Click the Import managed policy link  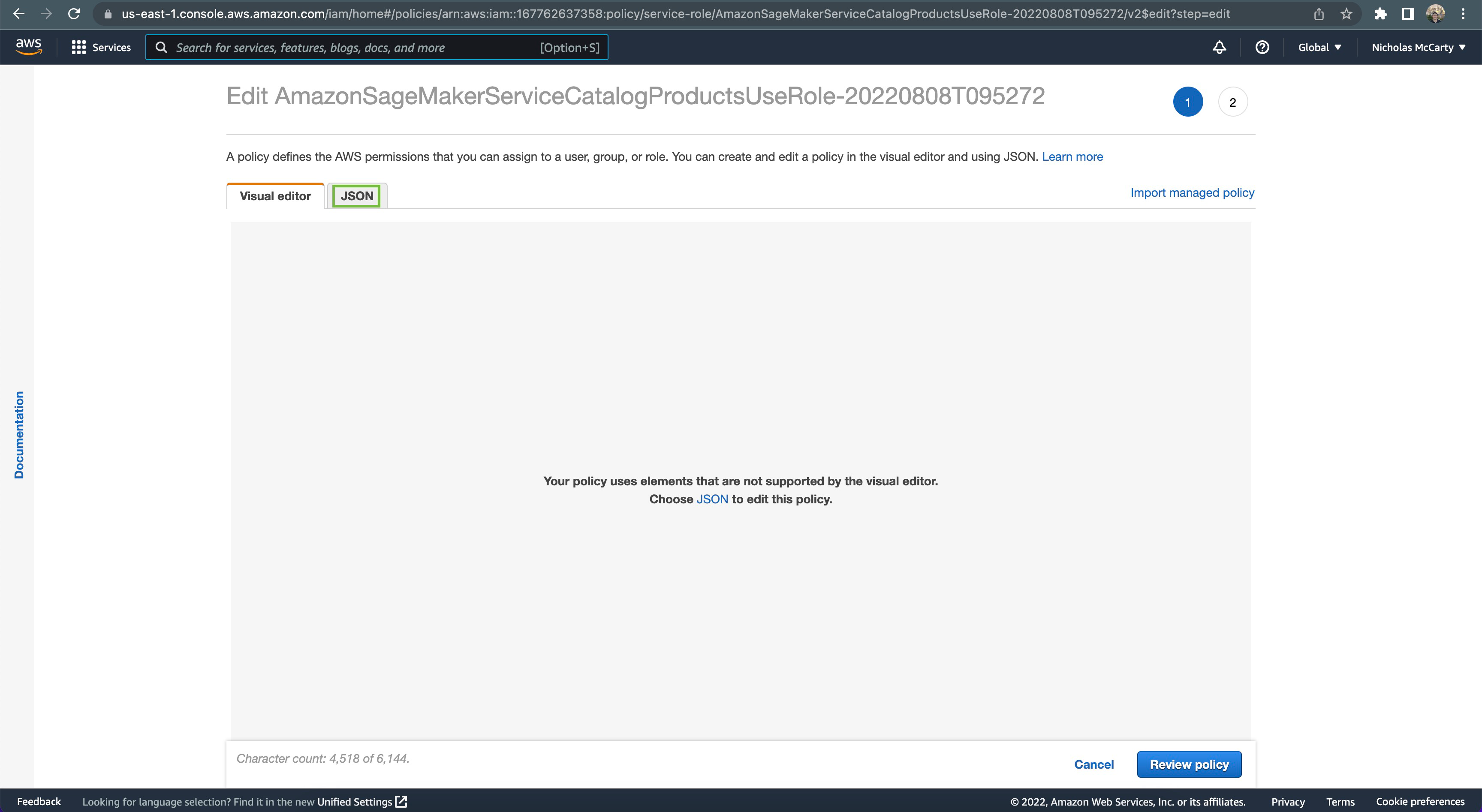[x=1192, y=192]
